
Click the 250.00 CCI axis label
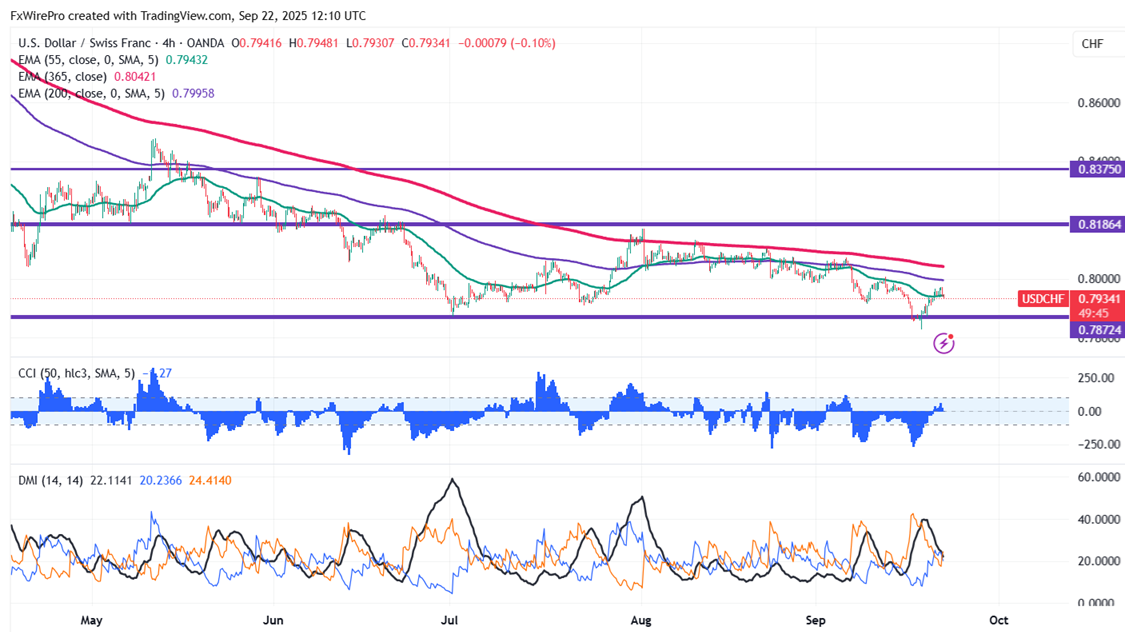pos(1096,378)
